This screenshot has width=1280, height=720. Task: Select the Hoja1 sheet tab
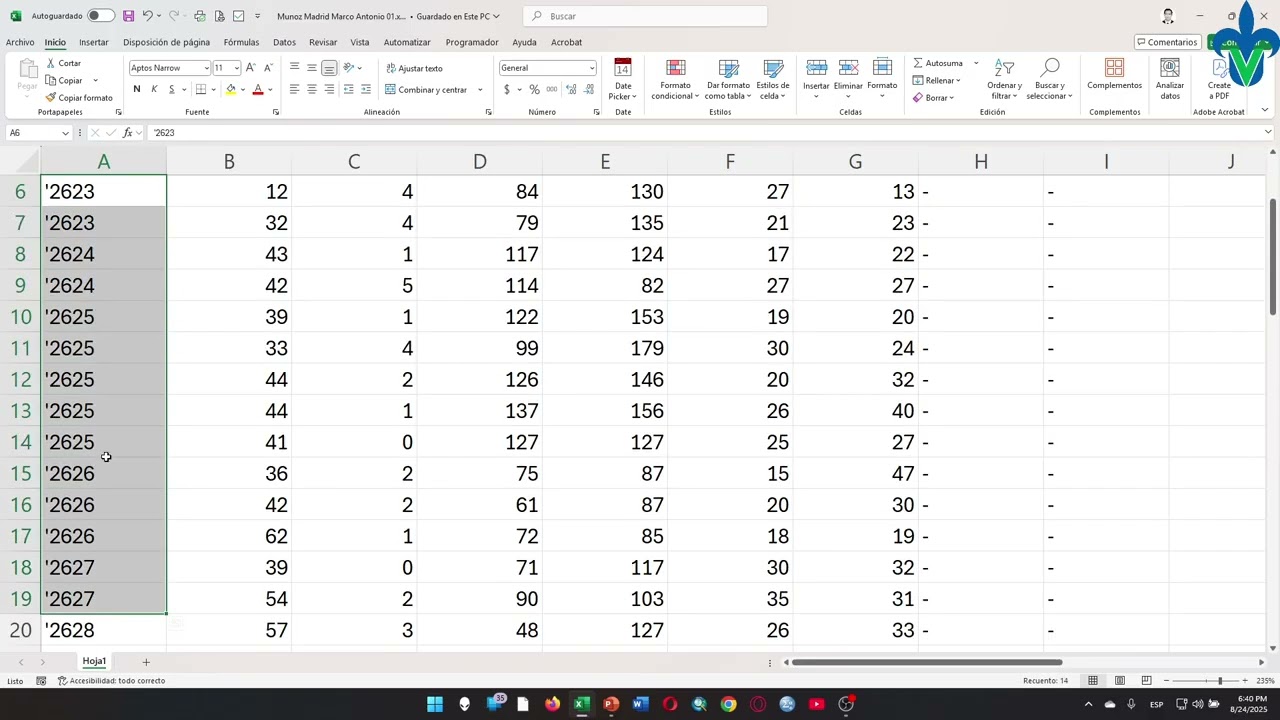pyautogui.click(x=94, y=661)
